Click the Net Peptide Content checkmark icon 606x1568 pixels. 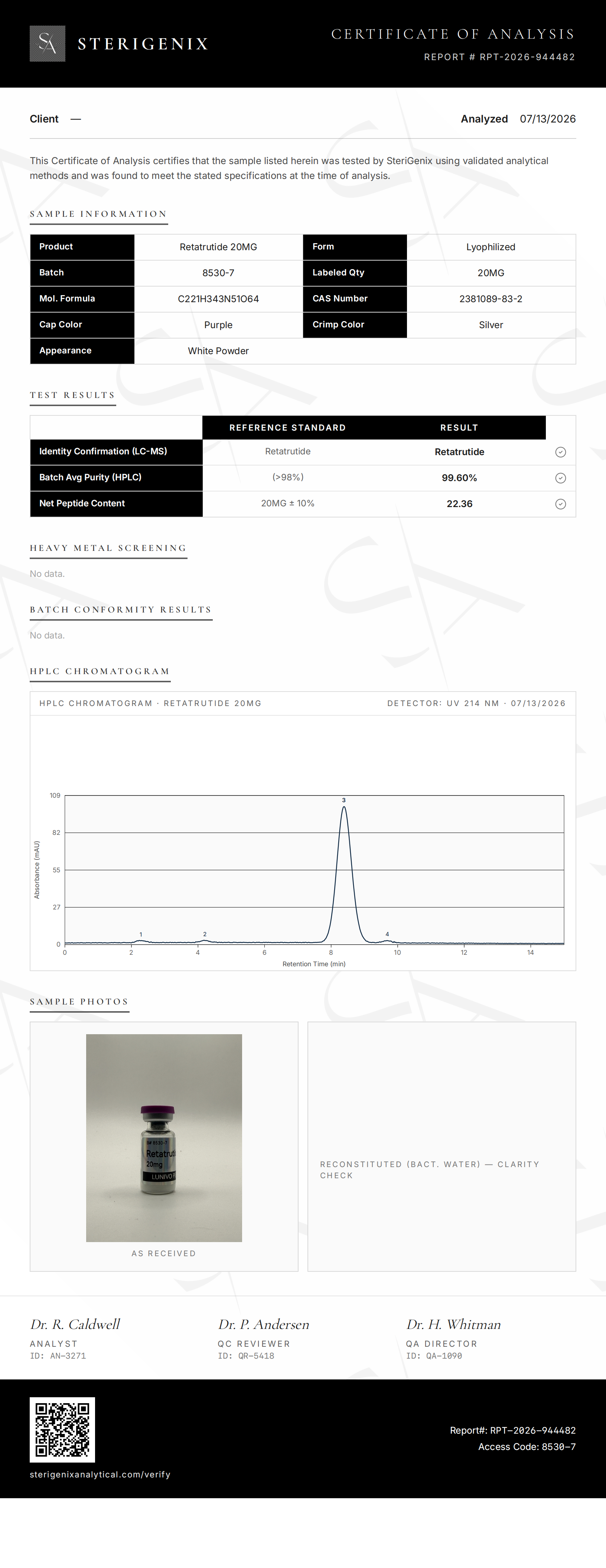pos(560,504)
